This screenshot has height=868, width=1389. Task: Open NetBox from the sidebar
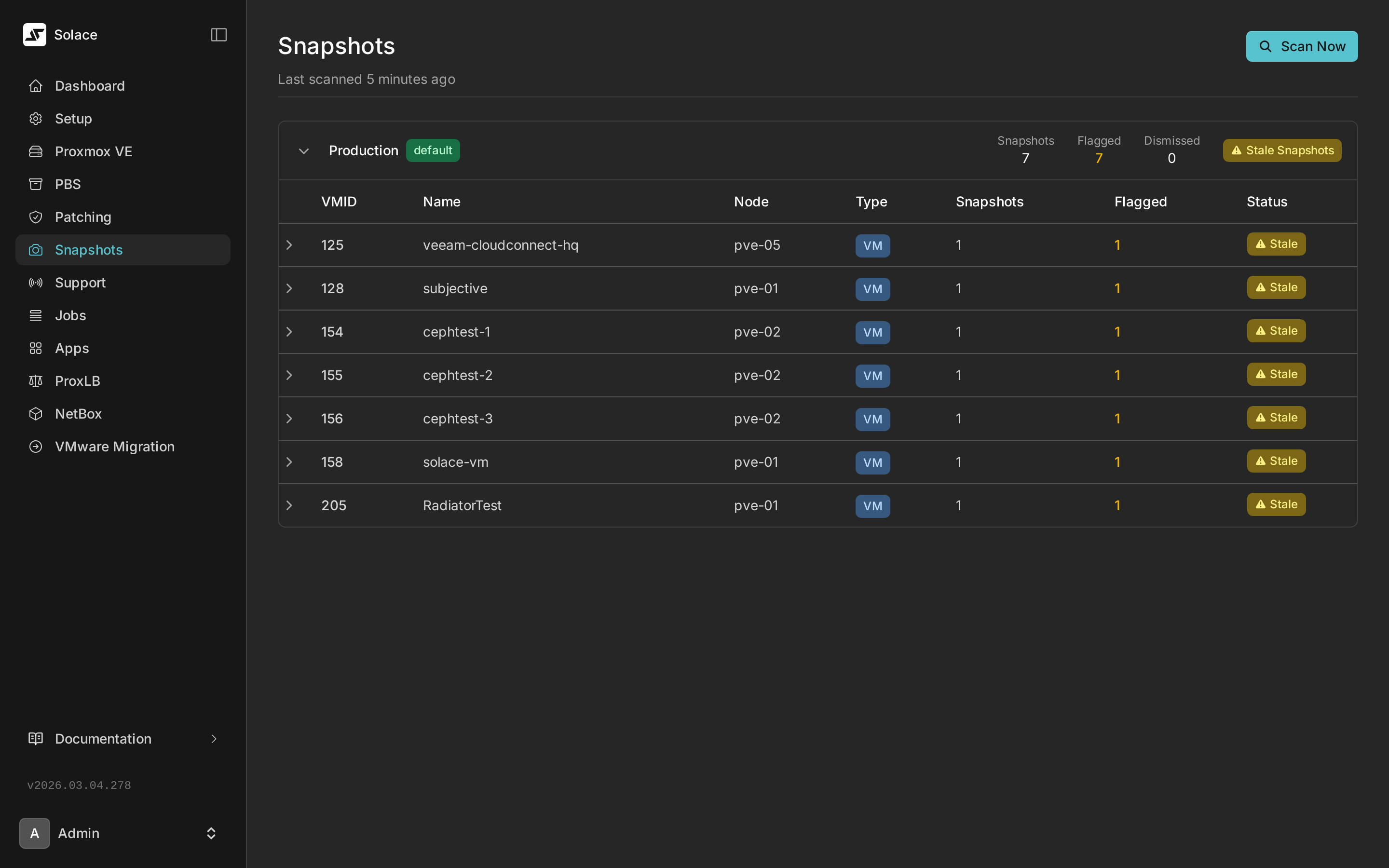[x=78, y=413]
